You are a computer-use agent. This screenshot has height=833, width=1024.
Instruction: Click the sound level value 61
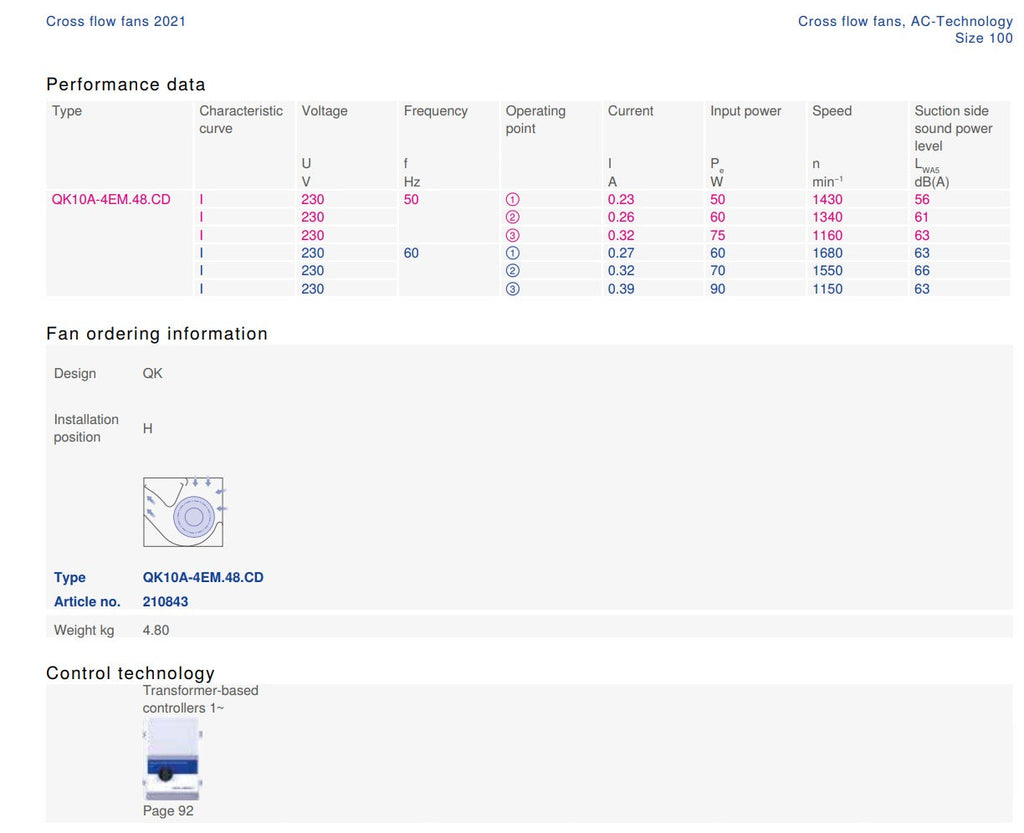click(921, 217)
